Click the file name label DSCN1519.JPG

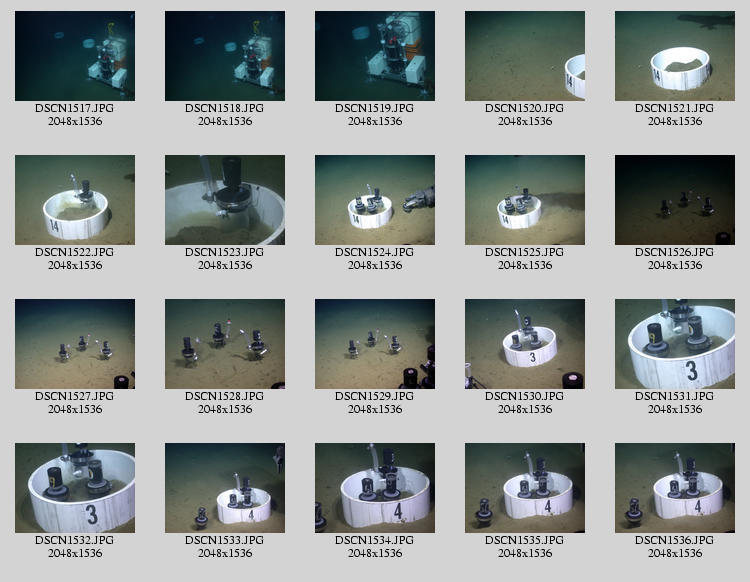[375, 109]
